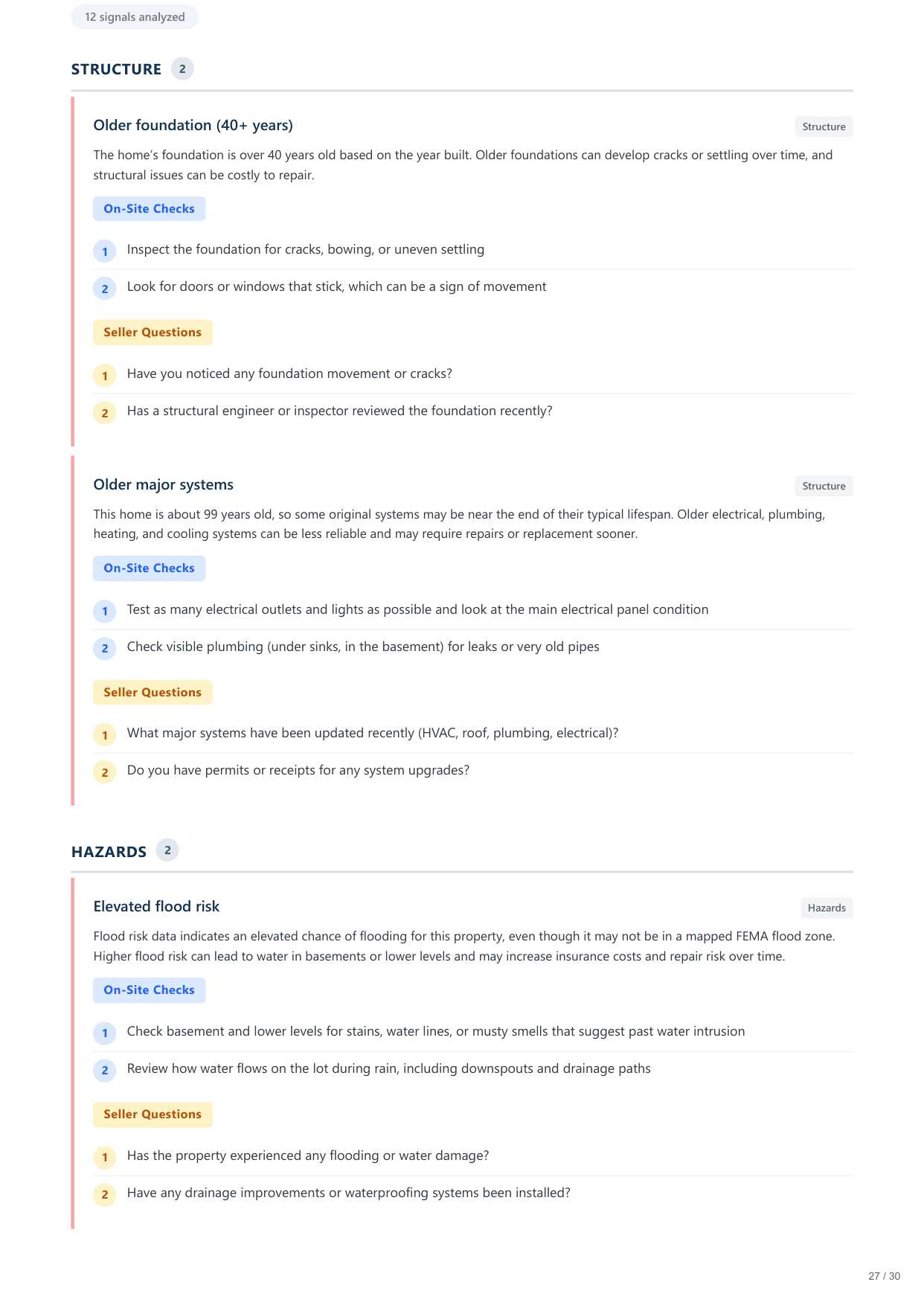Click yellow number 1 beside flooding or water damage question
Viewport: 924px width, 1305px height.
click(105, 1158)
